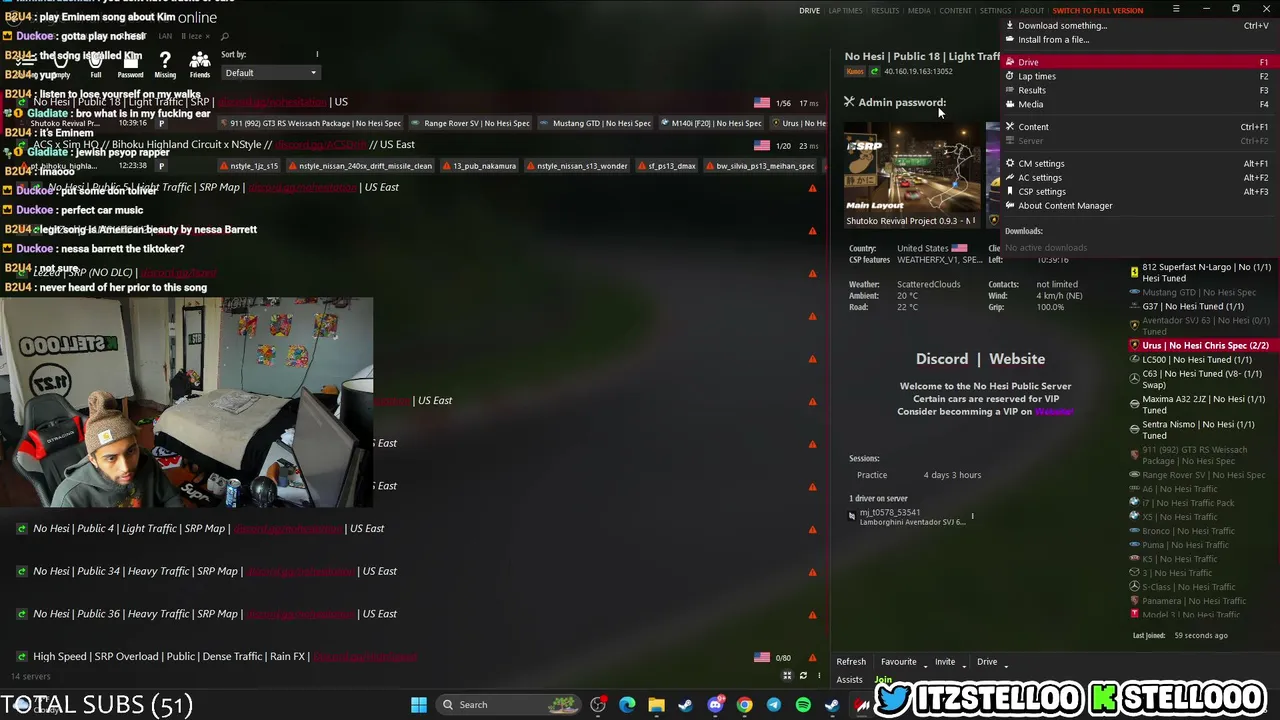Click the search magnifier in the server tabs
1280x720 pixels.
point(224,36)
